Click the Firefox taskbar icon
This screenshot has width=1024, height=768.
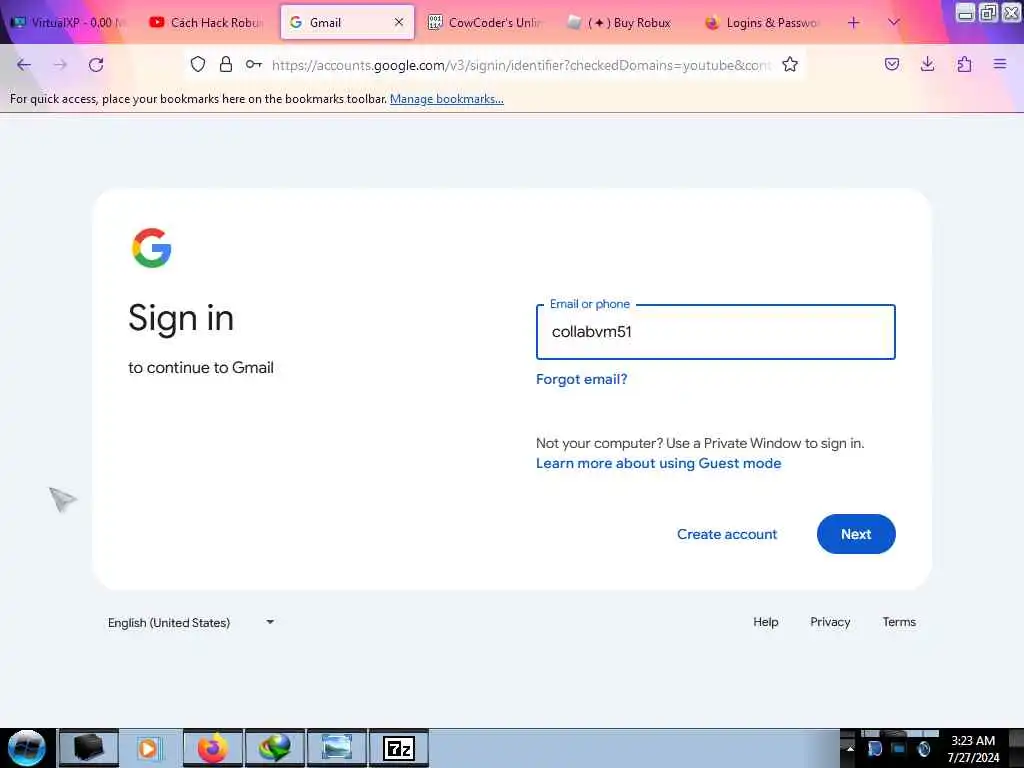point(213,748)
